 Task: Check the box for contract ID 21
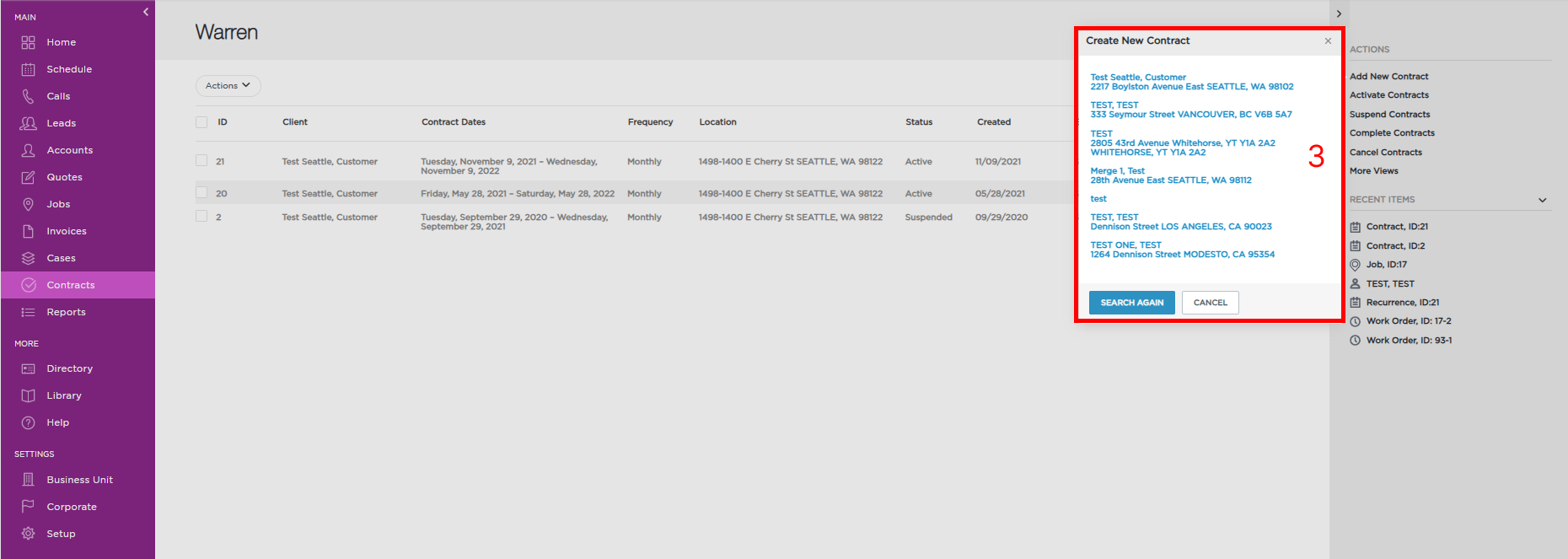tap(201, 160)
